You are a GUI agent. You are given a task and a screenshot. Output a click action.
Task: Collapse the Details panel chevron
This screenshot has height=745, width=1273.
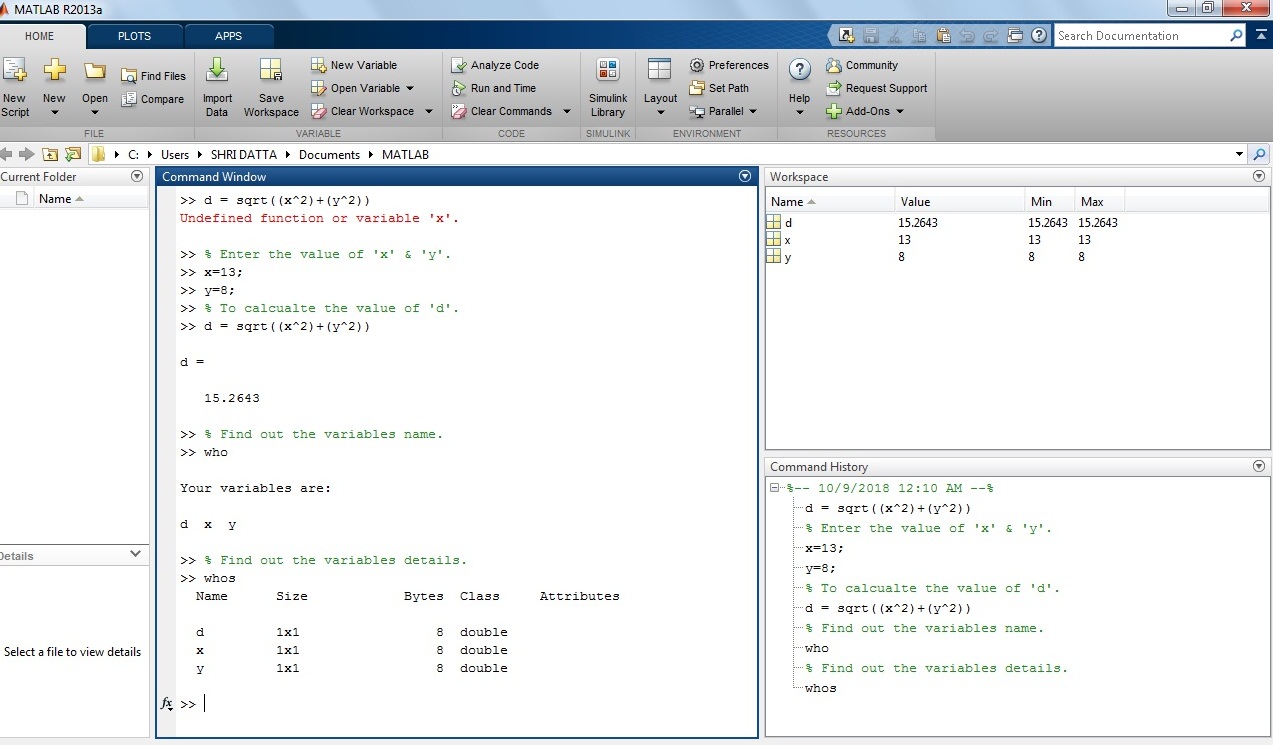click(136, 554)
